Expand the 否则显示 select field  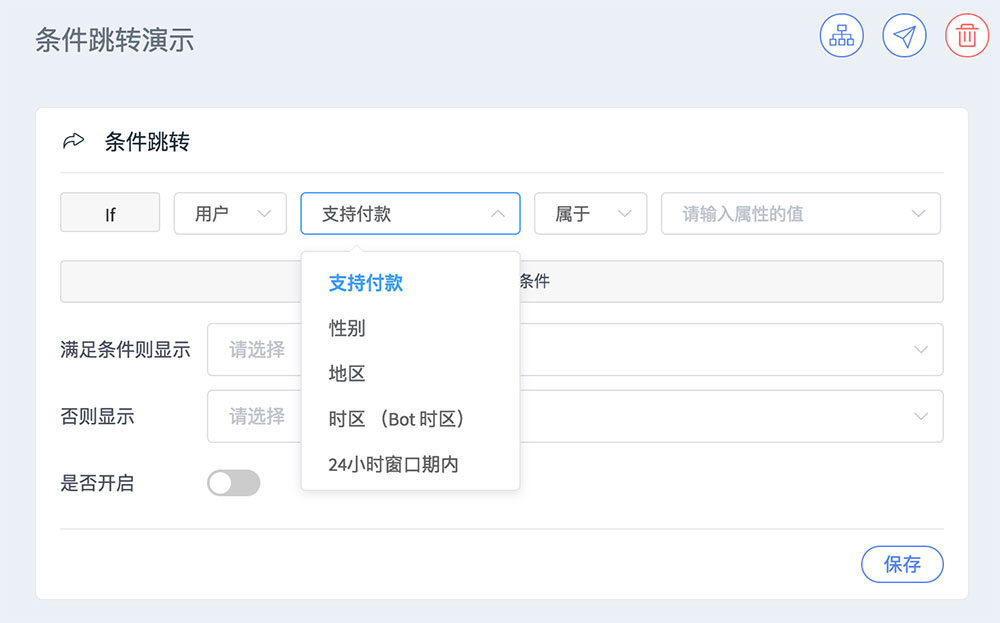730,416
